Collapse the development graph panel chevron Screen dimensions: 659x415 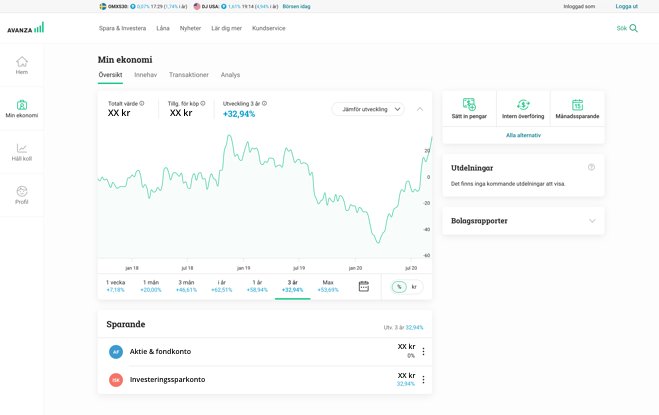[x=420, y=108]
